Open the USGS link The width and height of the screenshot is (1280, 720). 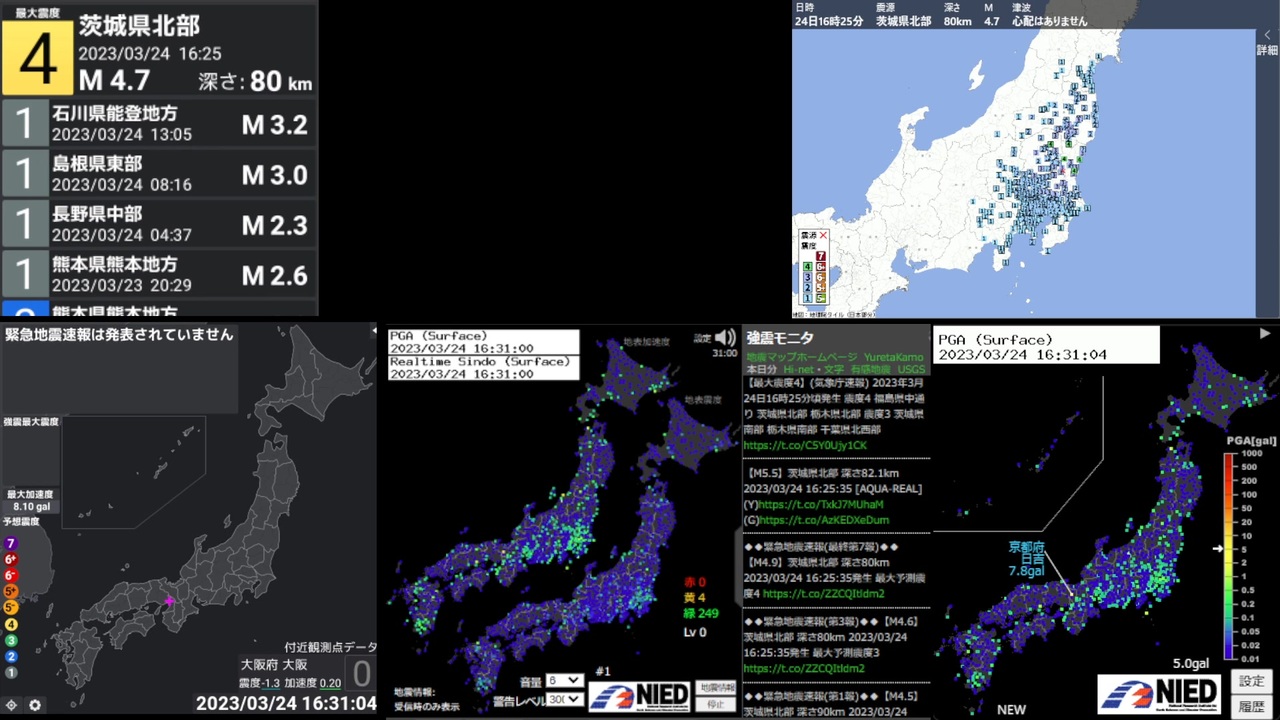point(911,370)
